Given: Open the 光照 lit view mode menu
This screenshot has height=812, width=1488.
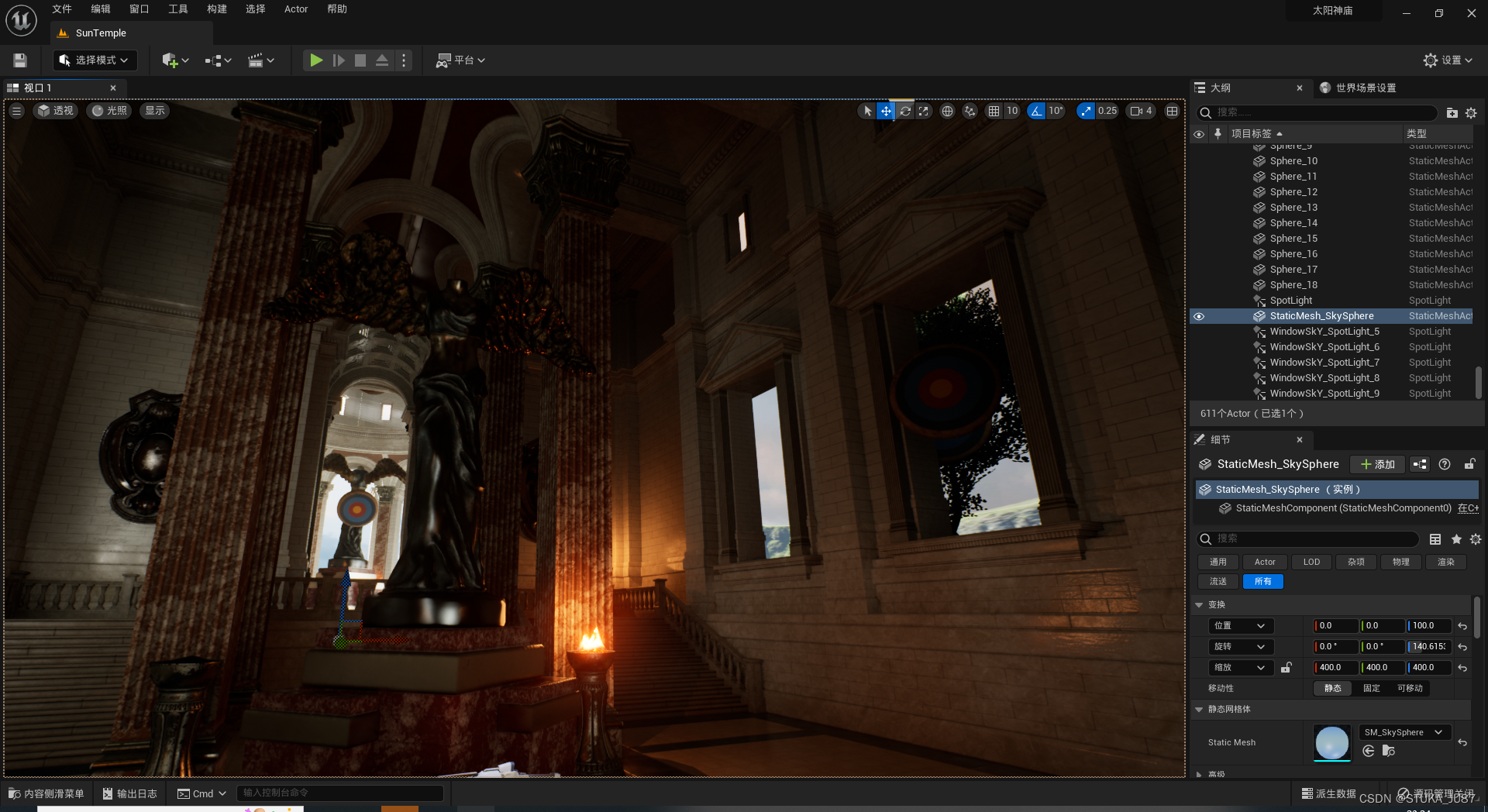Looking at the screenshot, I should point(109,111).
